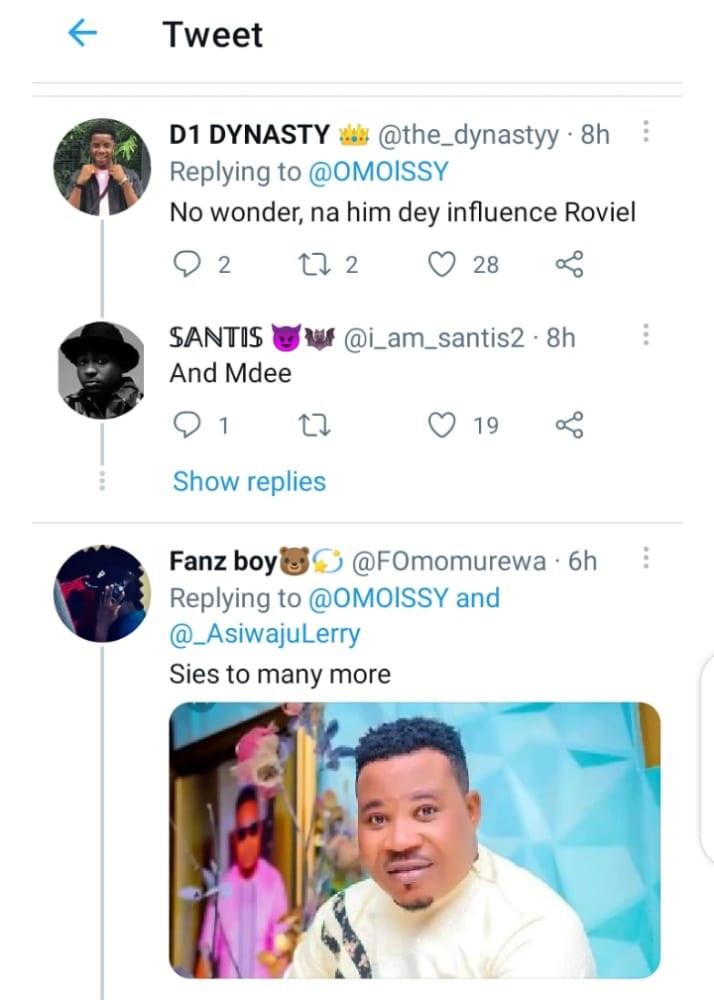Open more options menu on SANTIS's tweet
The image size is (714, 1000).
[x=646, y=335]
